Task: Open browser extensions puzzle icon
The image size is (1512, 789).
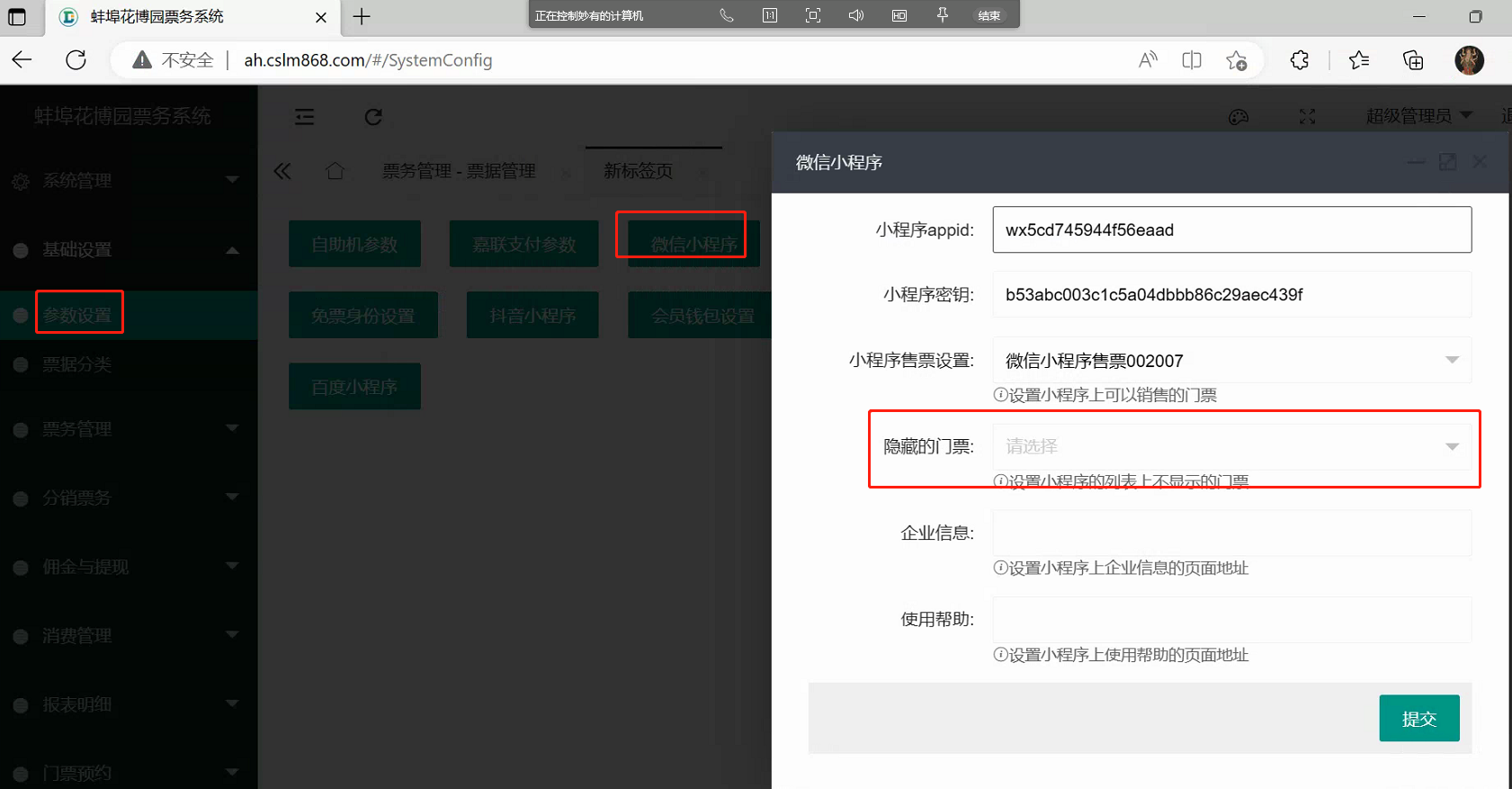Action: 1299,60
